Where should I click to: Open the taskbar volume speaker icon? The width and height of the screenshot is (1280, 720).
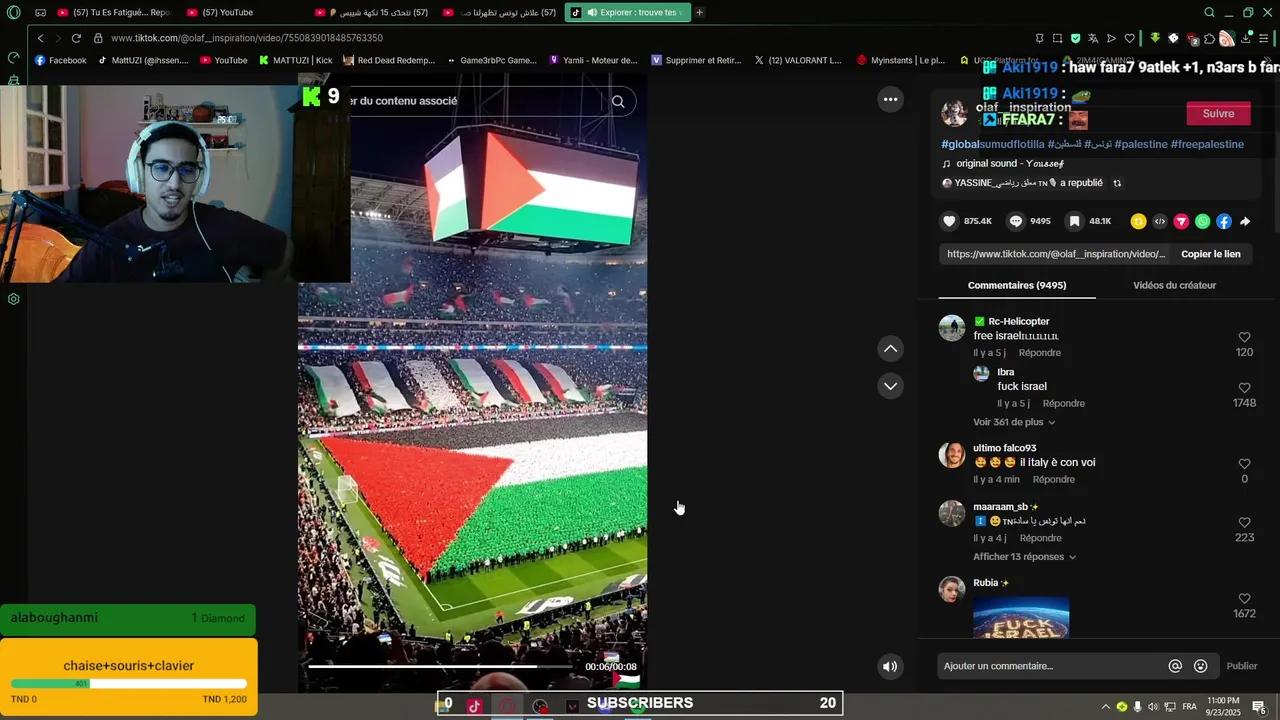pyautogui.click(x=1153, y=707)
